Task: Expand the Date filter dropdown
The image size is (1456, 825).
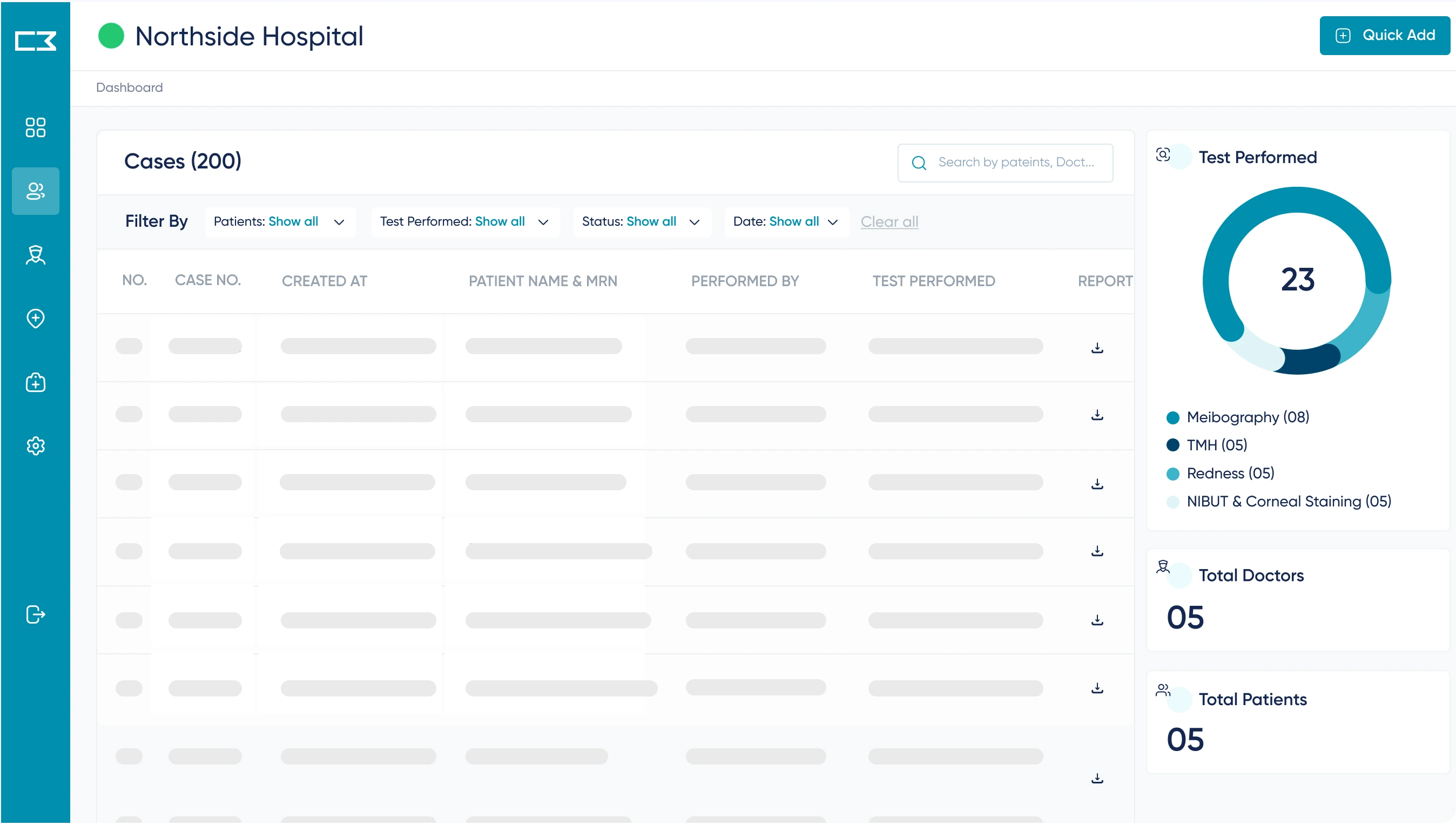Action: (786, 221)
